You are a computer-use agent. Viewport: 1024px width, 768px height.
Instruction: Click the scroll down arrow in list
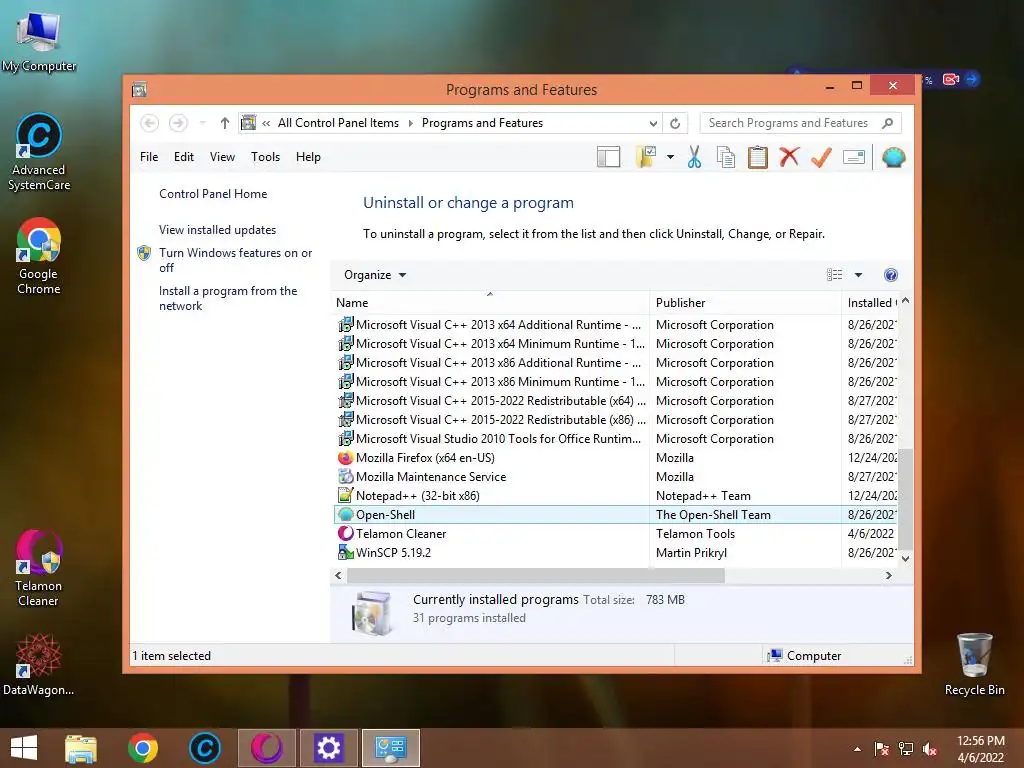click(905, 558)
